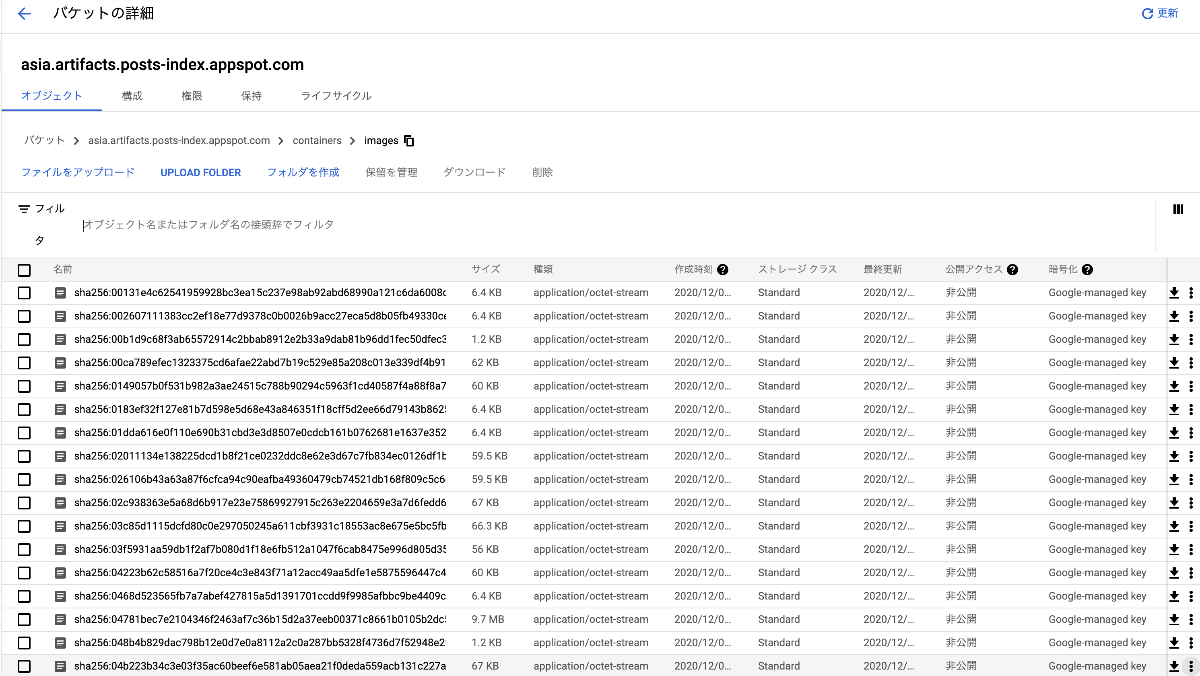Viewport: 1200px width, 676px height.
Task: Download the sha256:00131e4c object
Action: pos(1174,293)
